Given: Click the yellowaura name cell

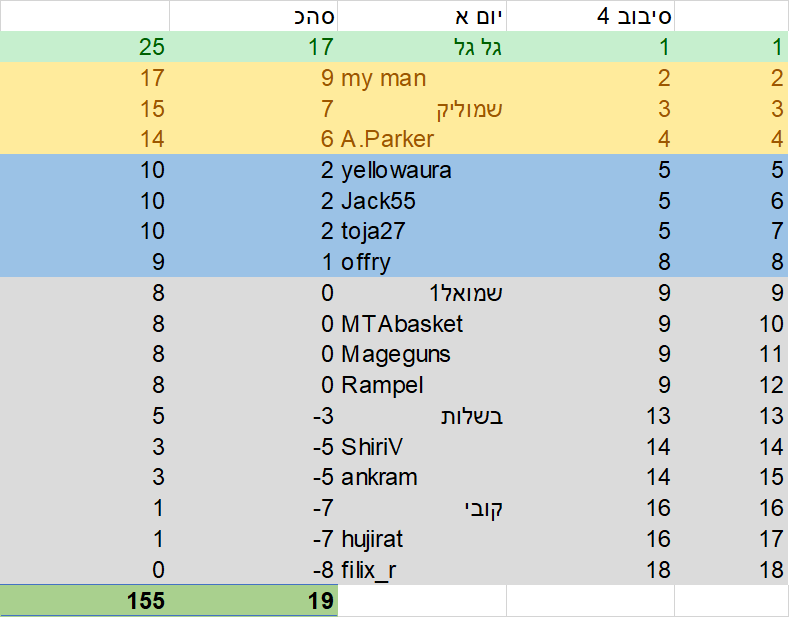Looking at the screenshot, I should [x=422, y=170].
